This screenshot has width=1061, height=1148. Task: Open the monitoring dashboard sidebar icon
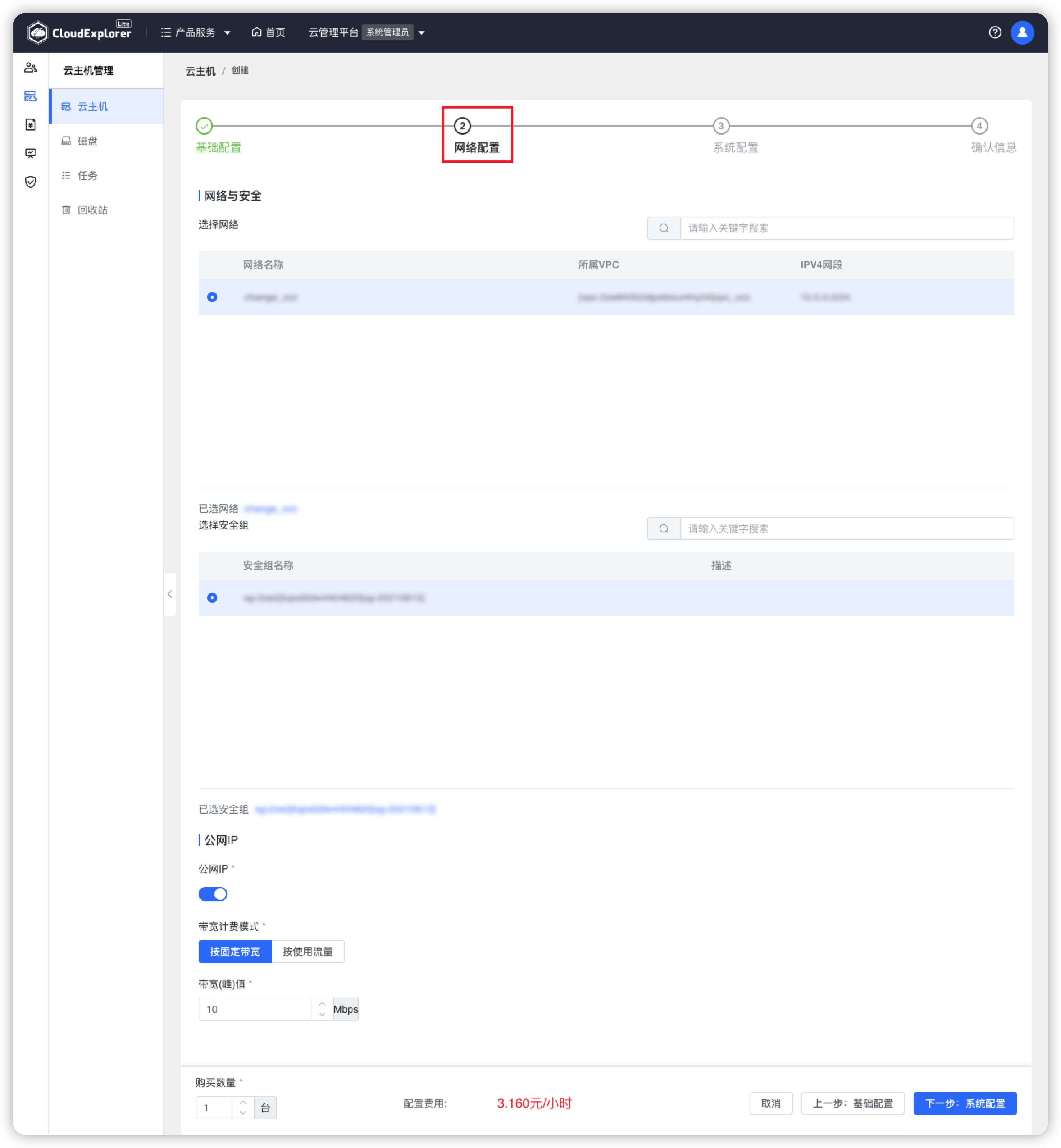click(x=31, y=153)
